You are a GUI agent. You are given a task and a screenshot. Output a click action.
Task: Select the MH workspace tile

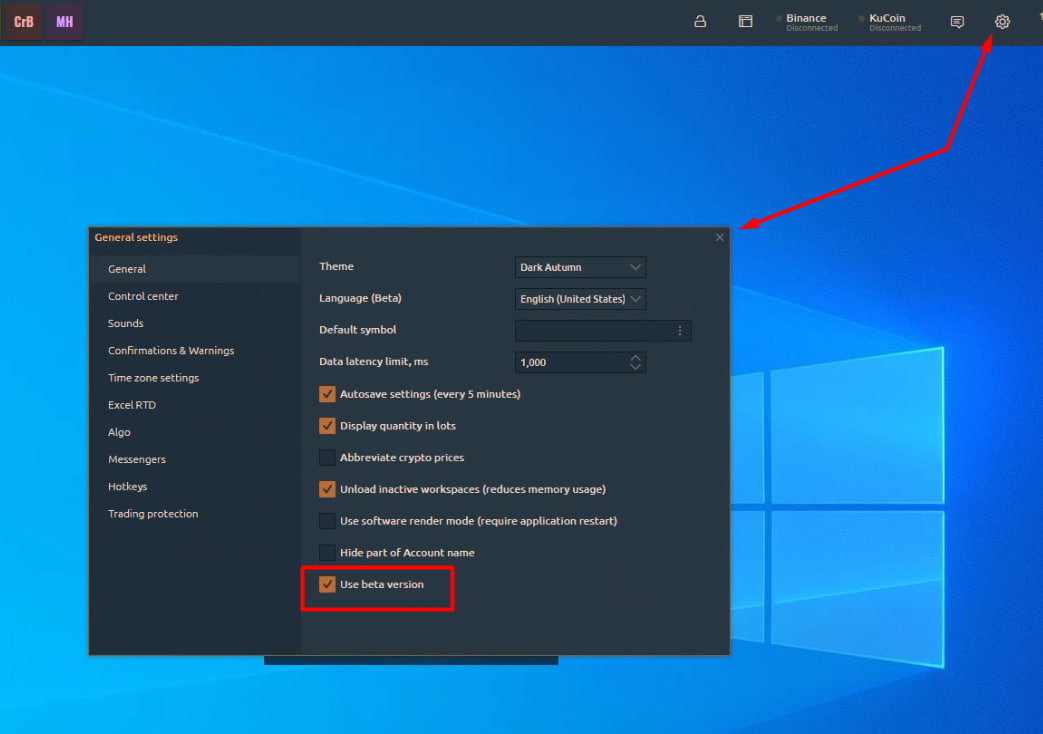tap(64, 21)
